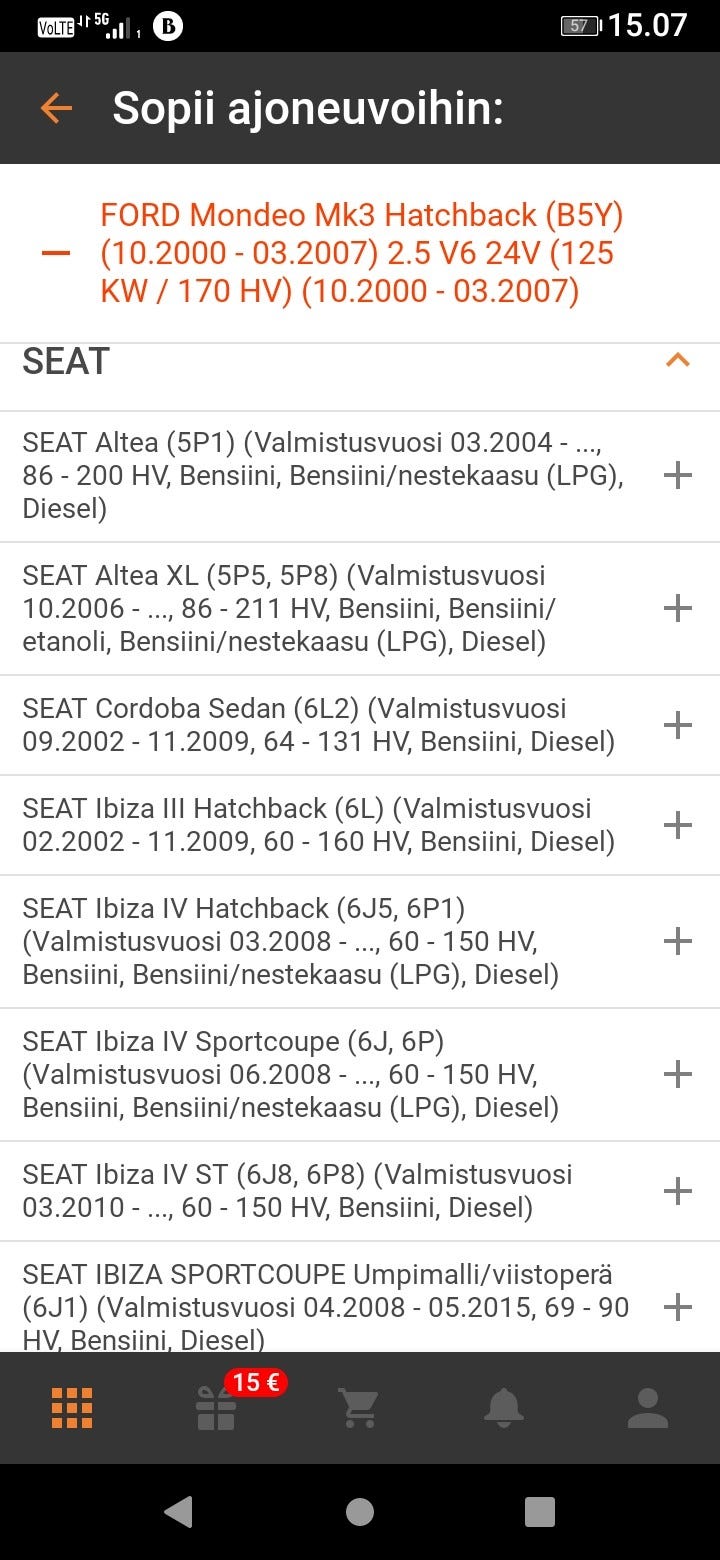This screenshot has height=1560, width=720.
Task: Expand SEAT Ibiza III Hatchback (6L)
Action: point(677,825)
